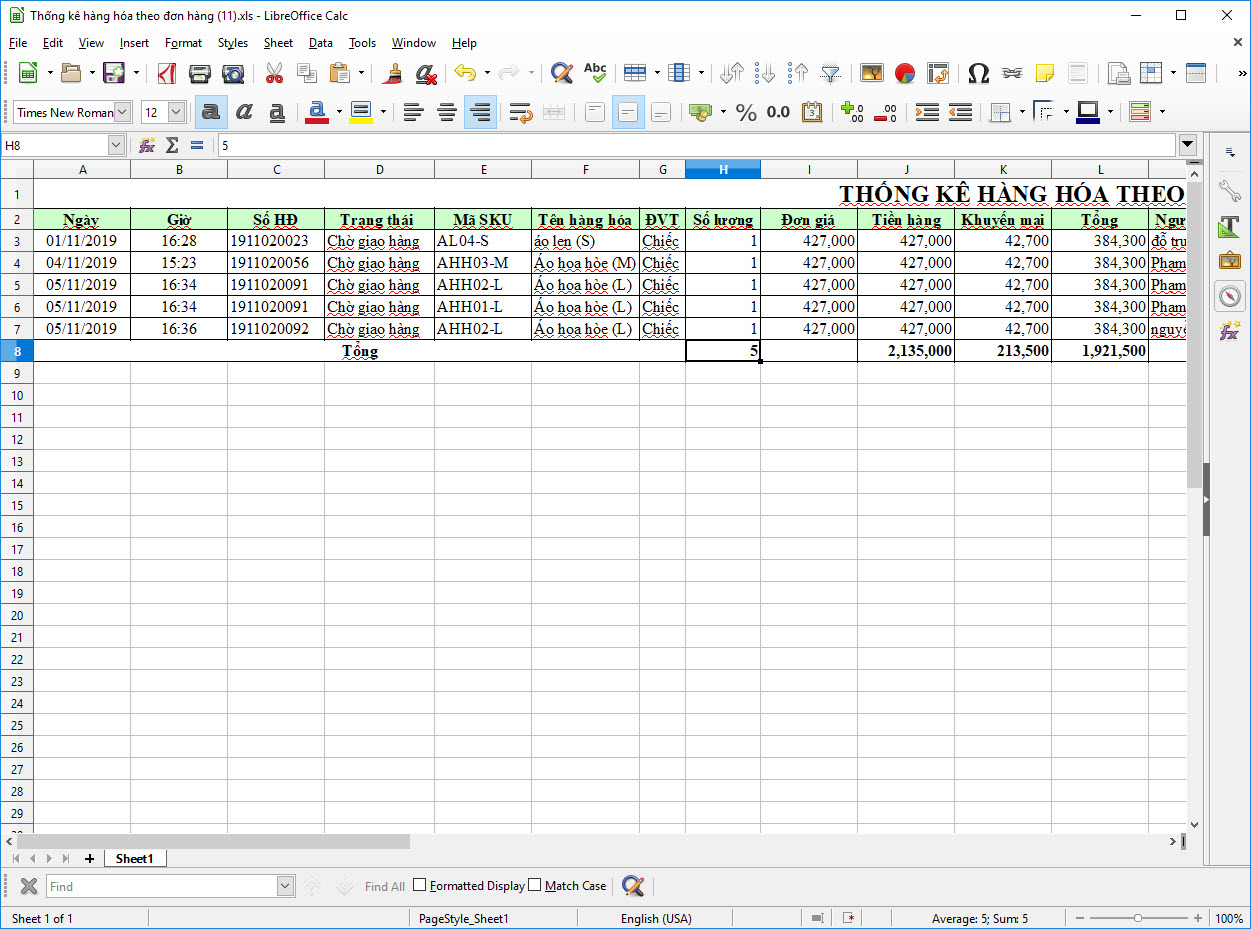Click the Export as PDF icon
Image resolution: width=1251 pixels, height=929 pixels.
point(167,73)
